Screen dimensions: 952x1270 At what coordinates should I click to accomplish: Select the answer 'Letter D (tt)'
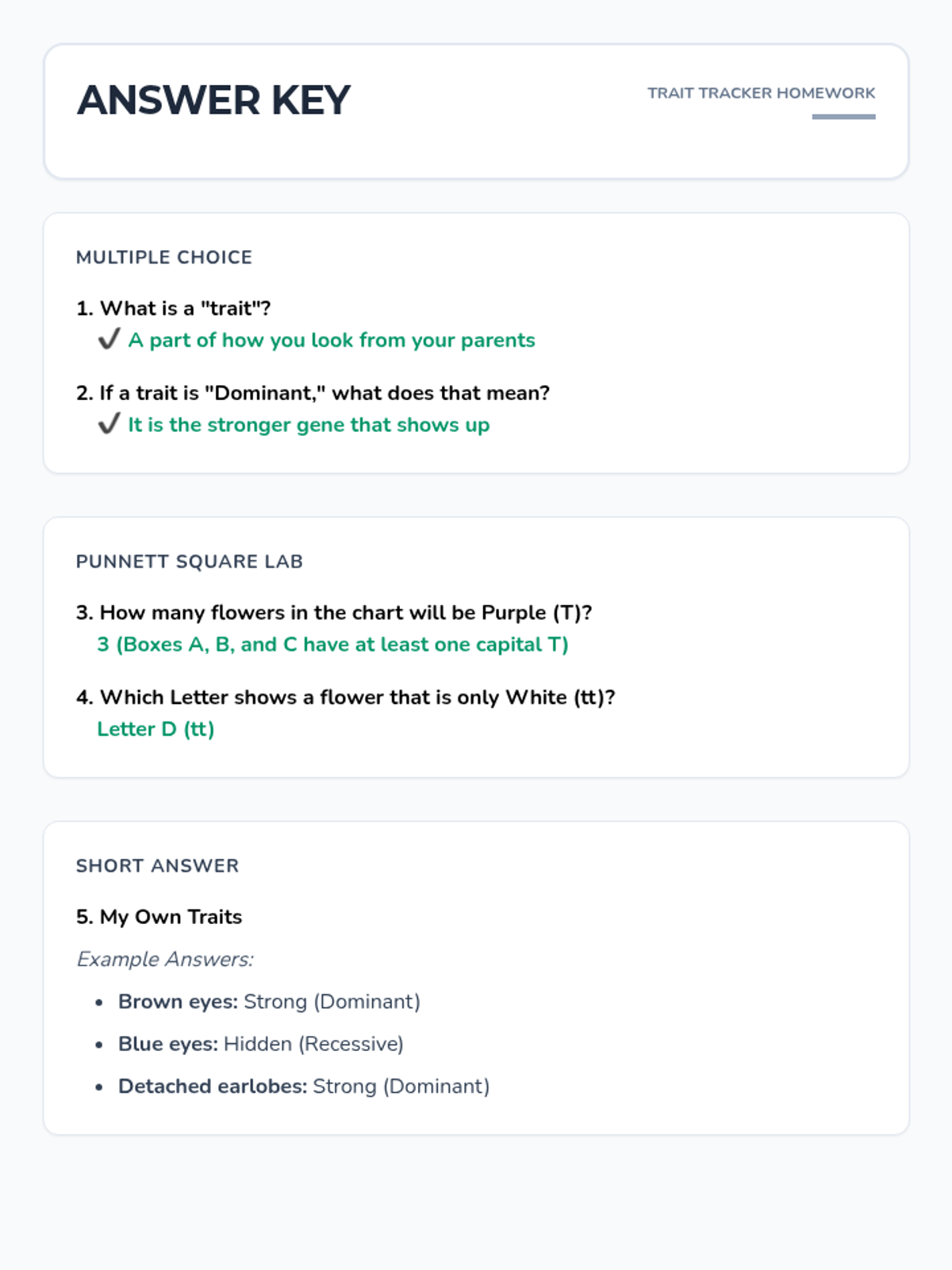(155, 729)
